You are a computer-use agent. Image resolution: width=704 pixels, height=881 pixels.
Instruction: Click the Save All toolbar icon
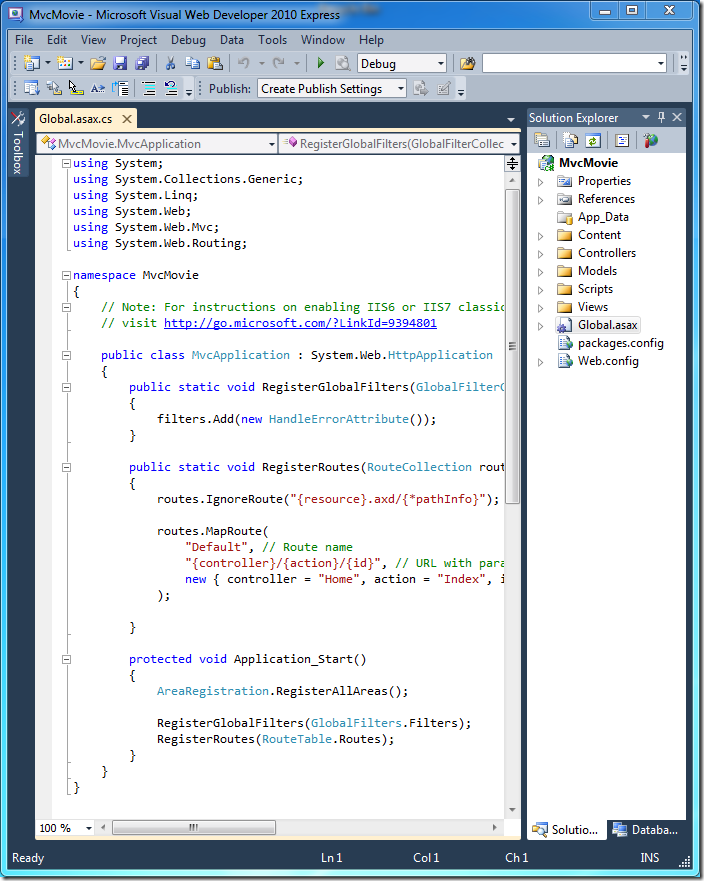(141, 63)
